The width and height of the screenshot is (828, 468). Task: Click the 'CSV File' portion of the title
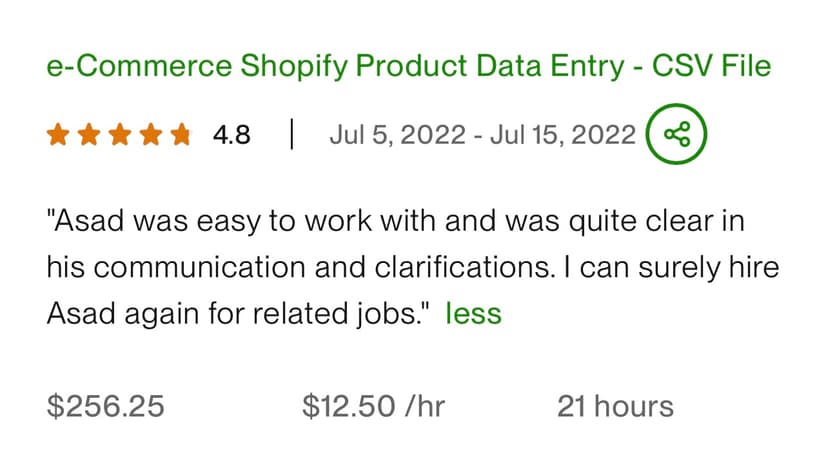pyautogui.click(x=711, y=66)
